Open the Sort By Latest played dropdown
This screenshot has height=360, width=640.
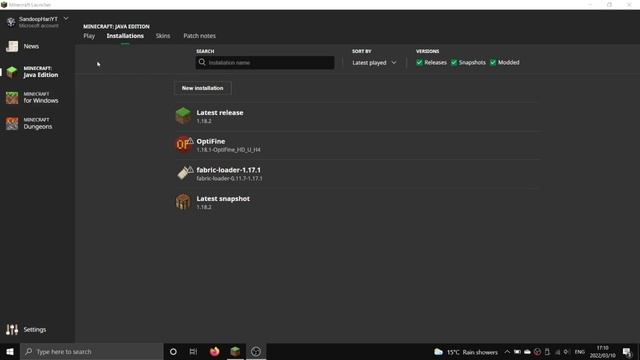[x=374, y=62]
